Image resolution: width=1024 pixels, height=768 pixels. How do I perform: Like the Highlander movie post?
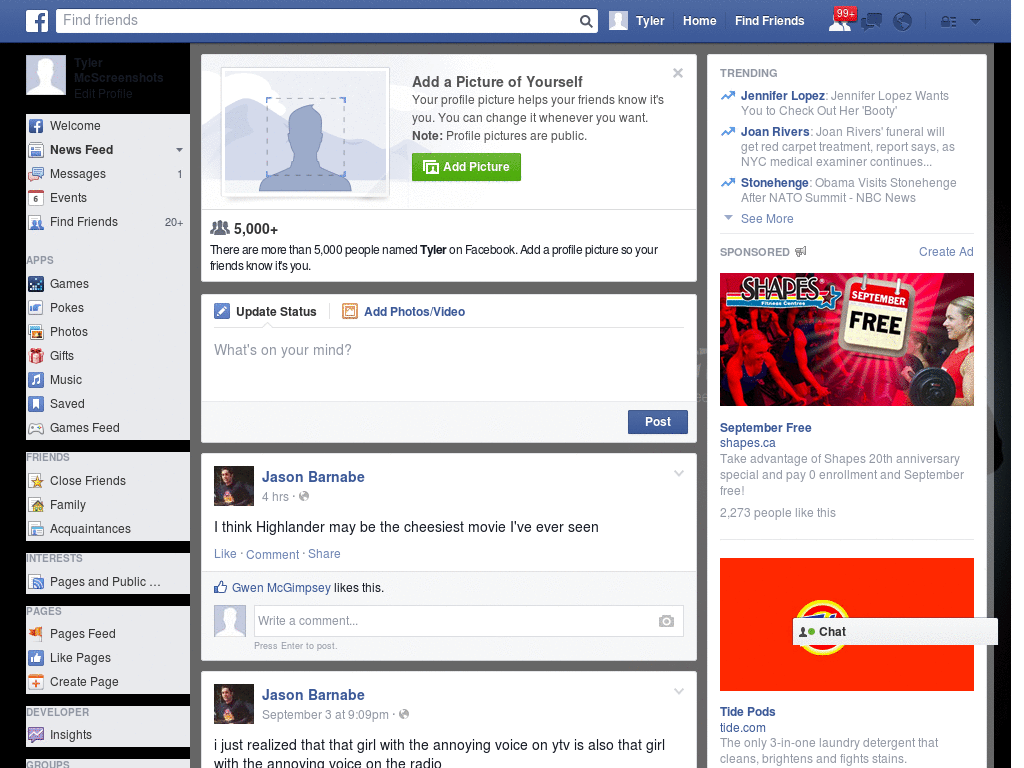point(225,554)
